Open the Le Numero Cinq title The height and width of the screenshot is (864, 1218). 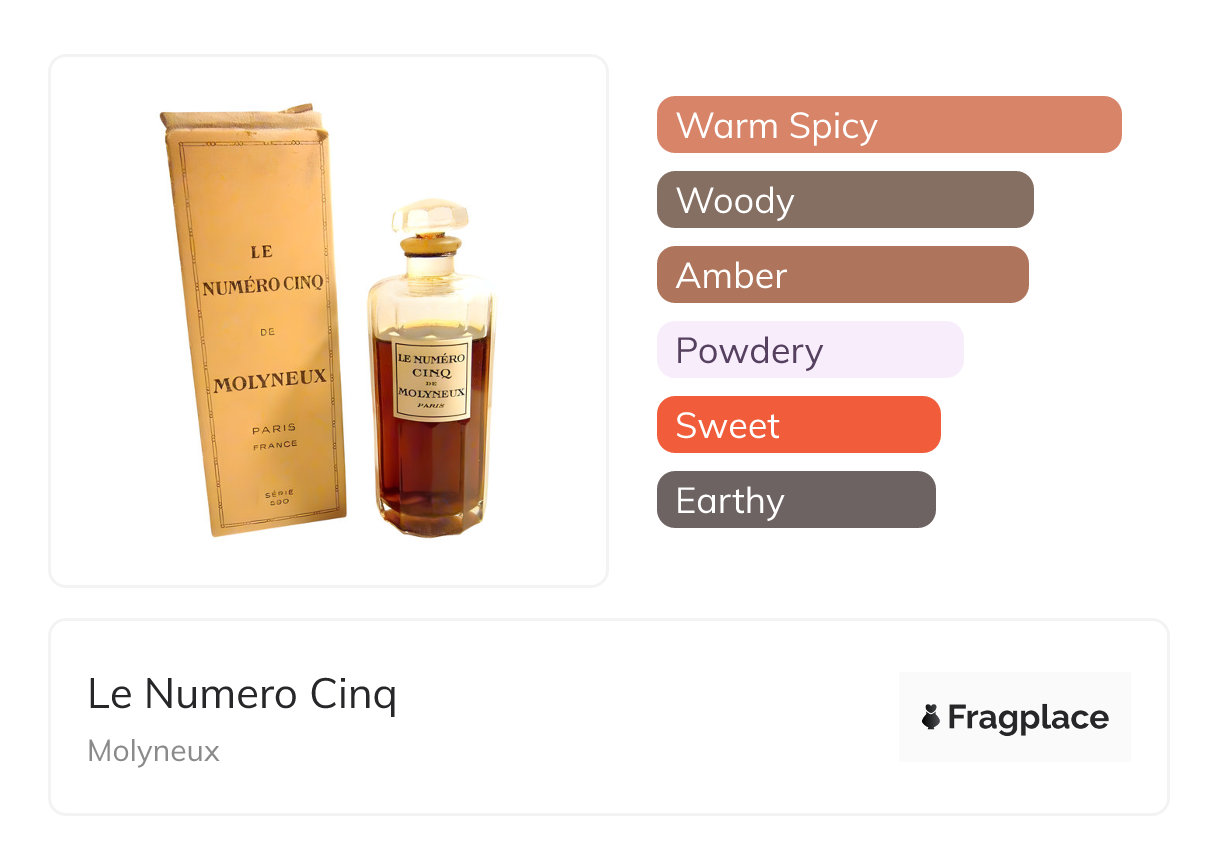point(242,694)
